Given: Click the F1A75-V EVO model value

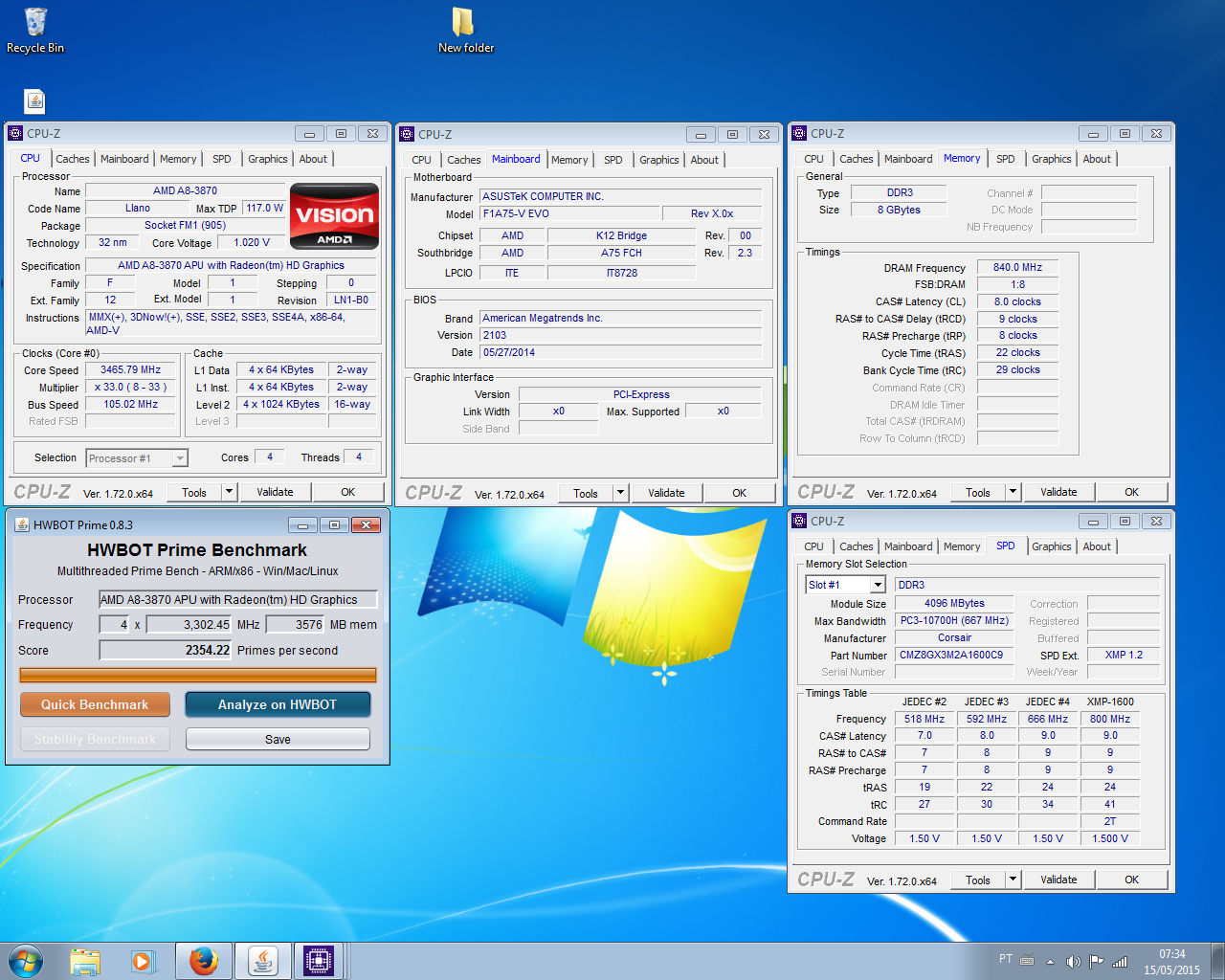Looking at the screenshot, I should (568, 213).
